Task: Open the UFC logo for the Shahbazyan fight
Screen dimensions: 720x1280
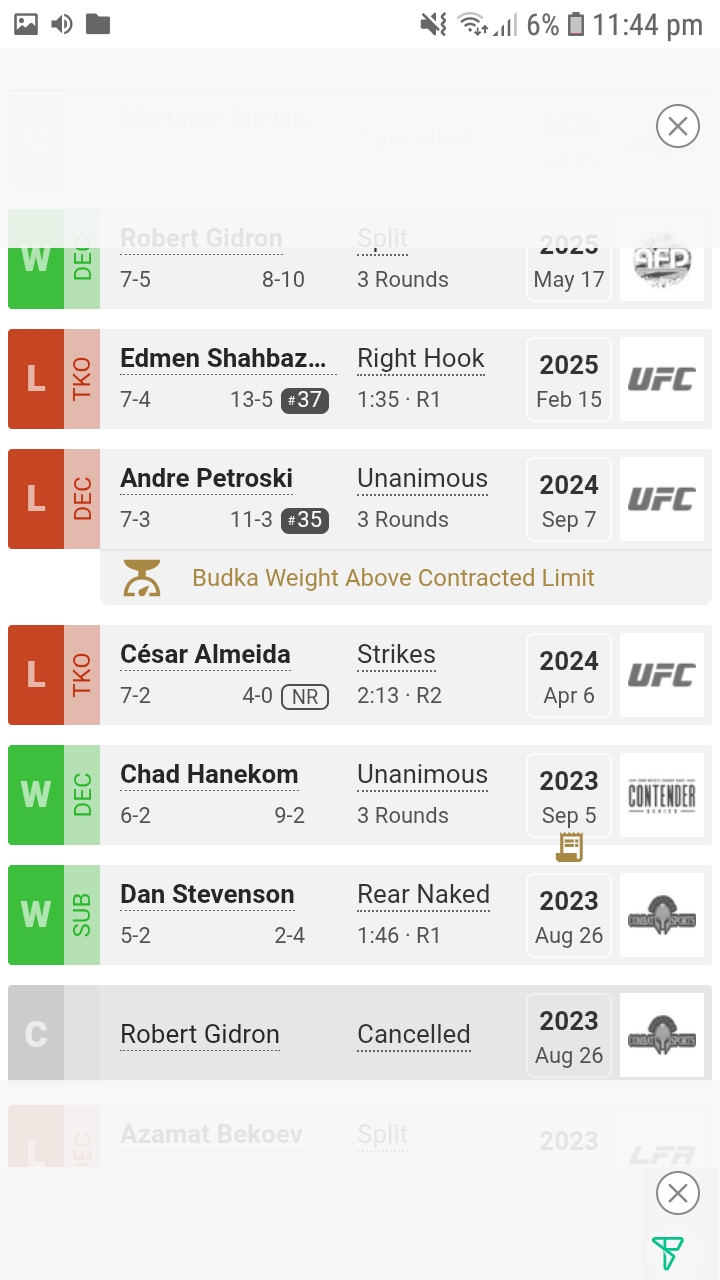Action: point(661,379)
